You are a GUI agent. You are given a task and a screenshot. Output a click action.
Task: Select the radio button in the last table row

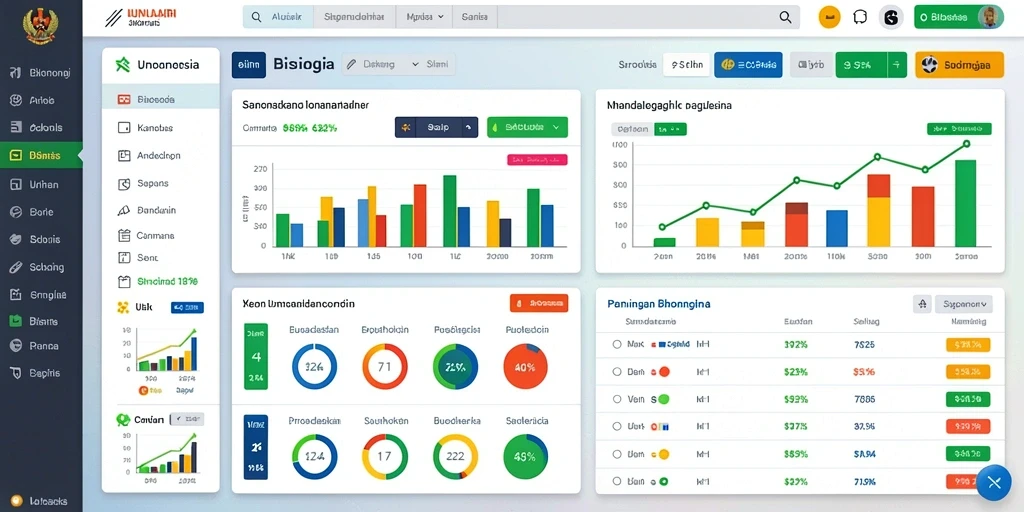616,481
